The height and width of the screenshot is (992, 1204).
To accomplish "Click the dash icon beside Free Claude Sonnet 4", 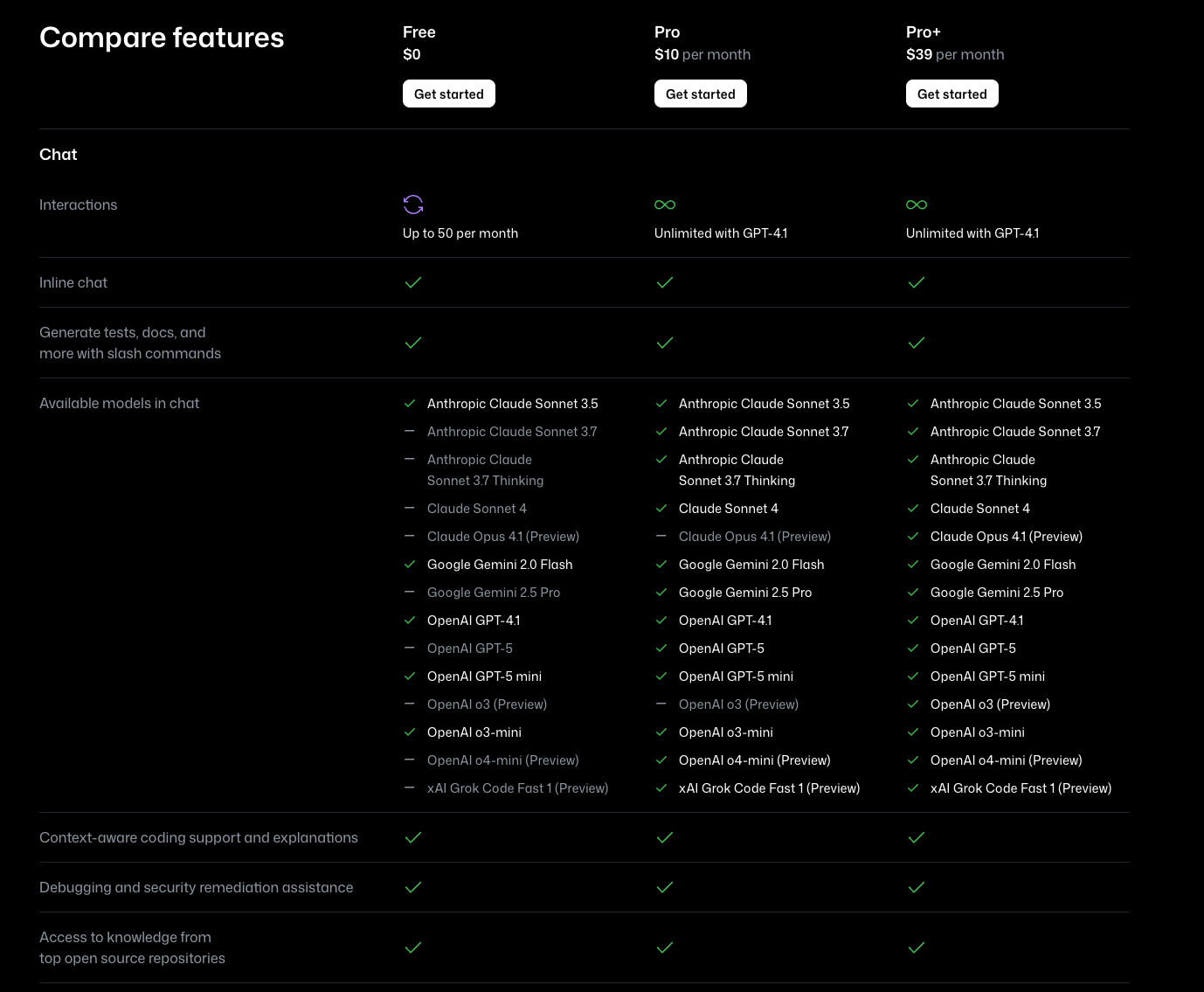I will tap(409, 508).
